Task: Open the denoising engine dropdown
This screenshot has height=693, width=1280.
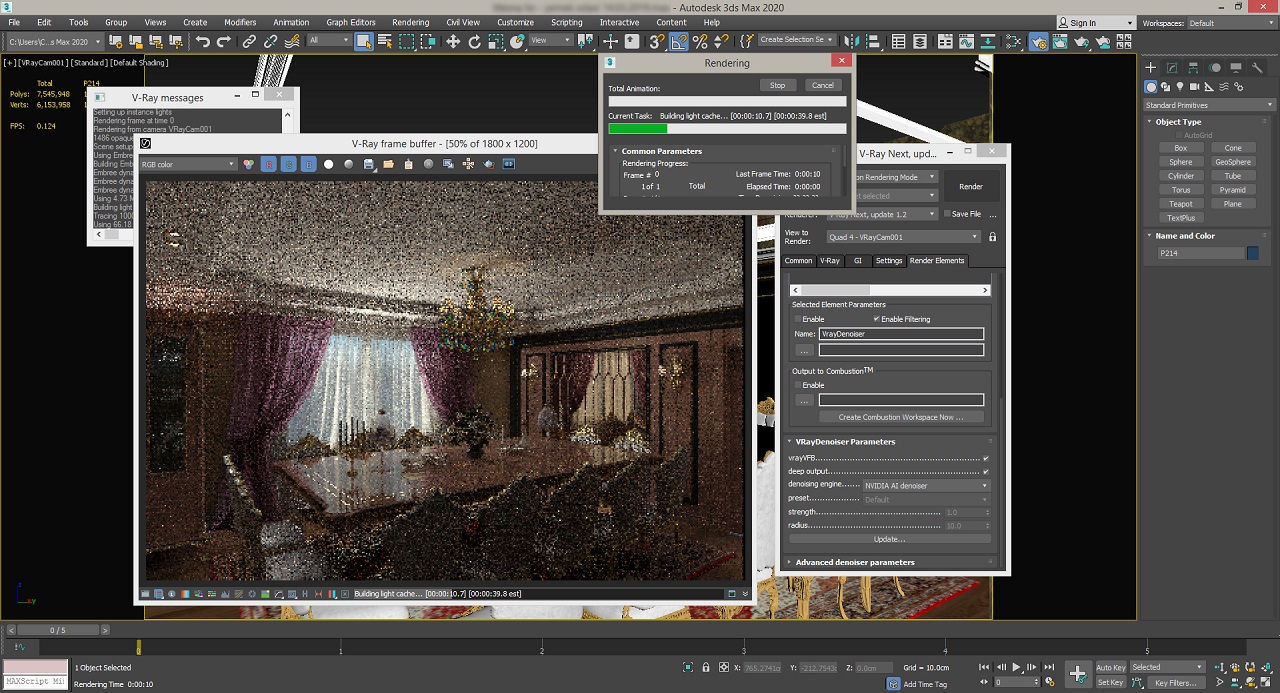Action: click(925, 485)
